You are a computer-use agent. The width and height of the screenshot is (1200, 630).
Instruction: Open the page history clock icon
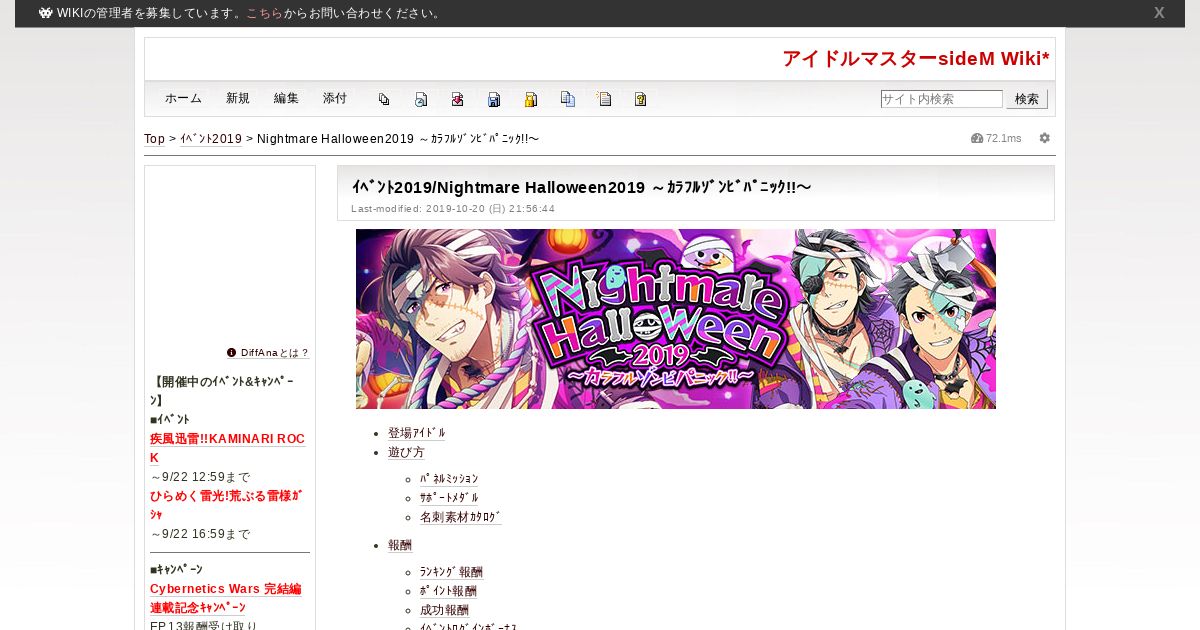[x=421, y=99]
